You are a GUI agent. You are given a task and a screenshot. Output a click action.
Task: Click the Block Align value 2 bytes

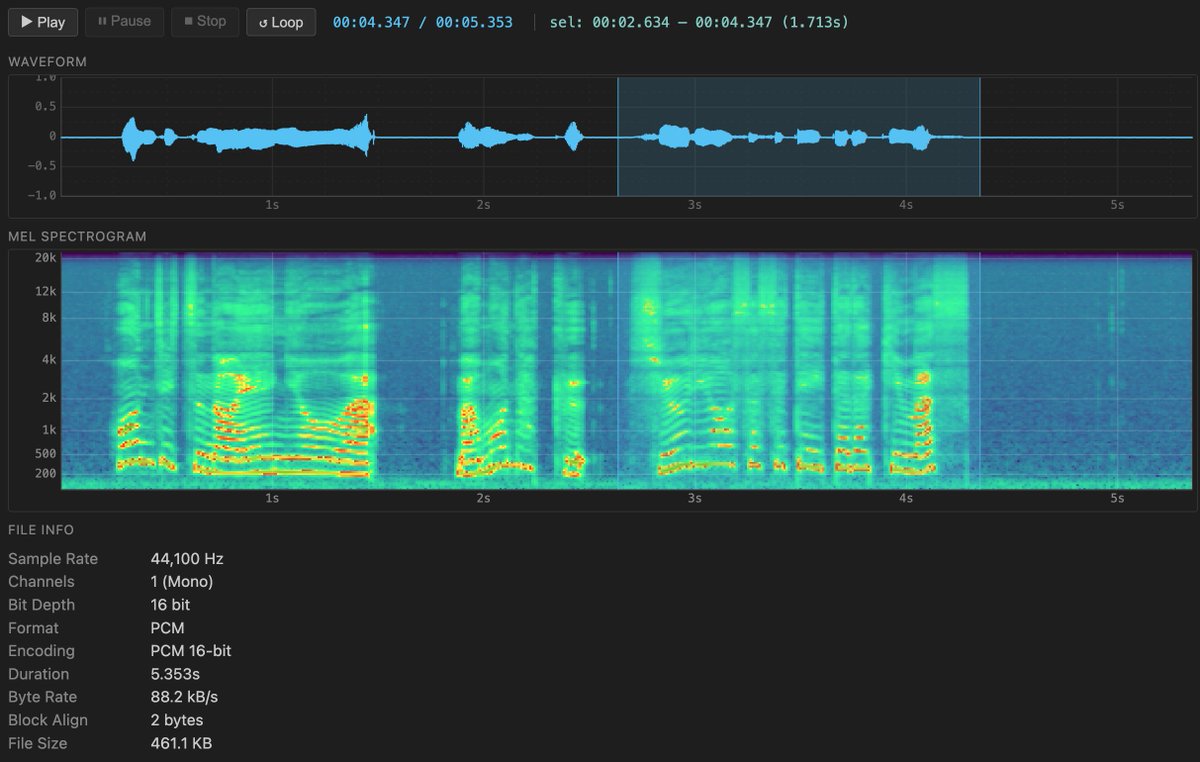coord(177,720)
